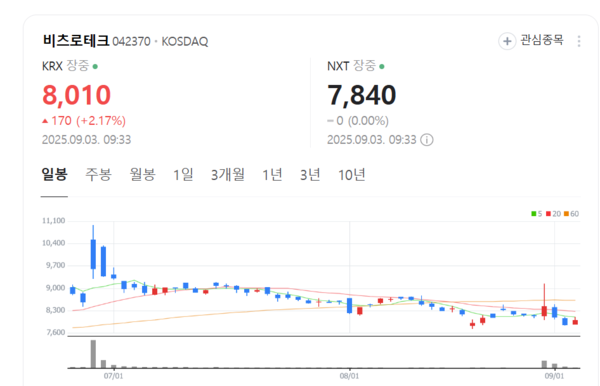Switch to the 월봉 monthly chart tab
This screenshot has height=386, width=600.
pyautogui.click(x=143, y=175)
